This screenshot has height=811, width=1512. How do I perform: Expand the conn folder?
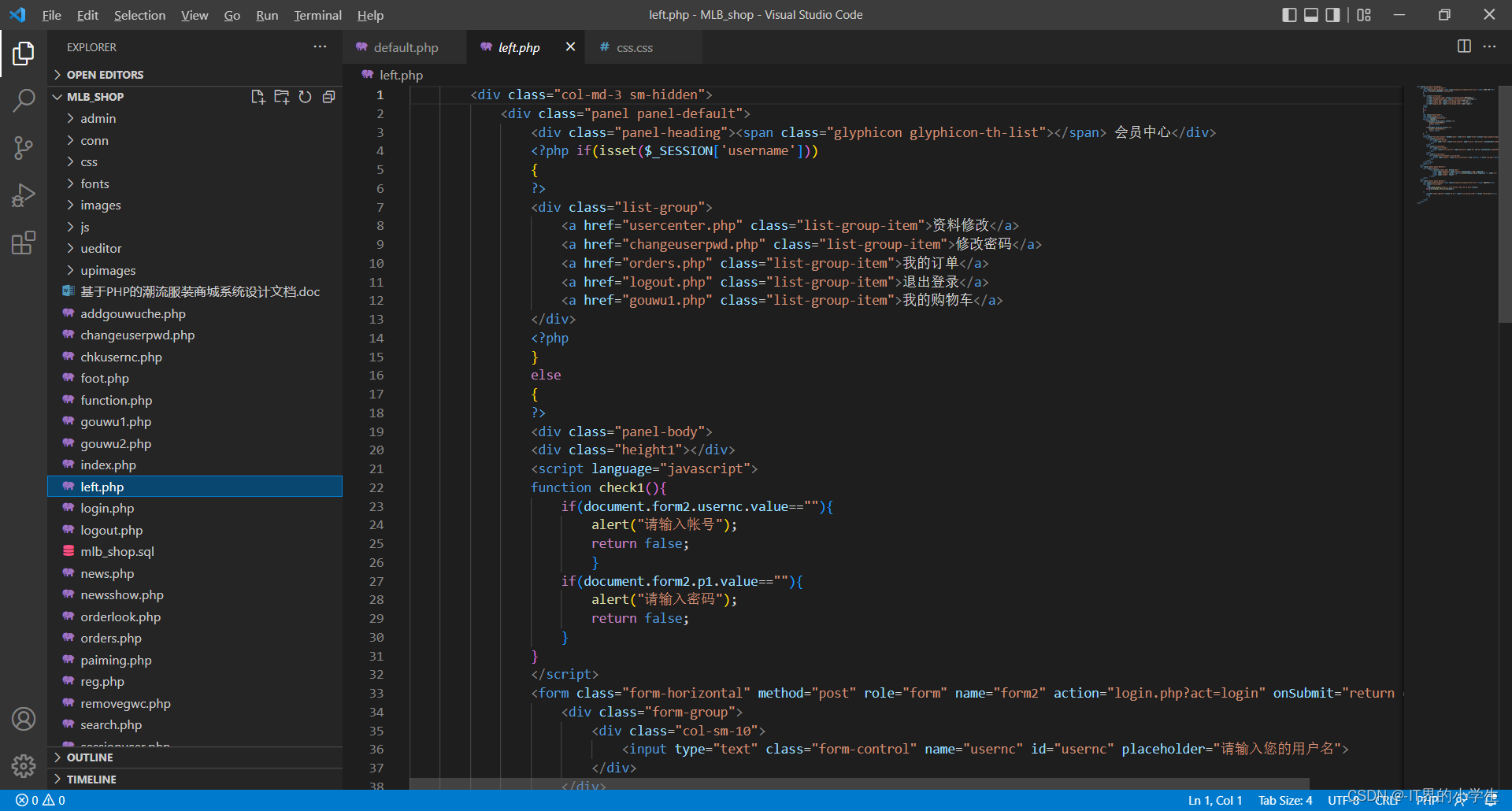click(x=195, y=141)
